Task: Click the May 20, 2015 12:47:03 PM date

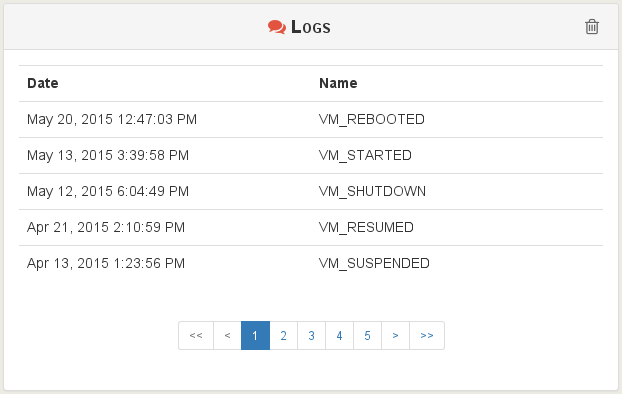Action: point(112,119)
